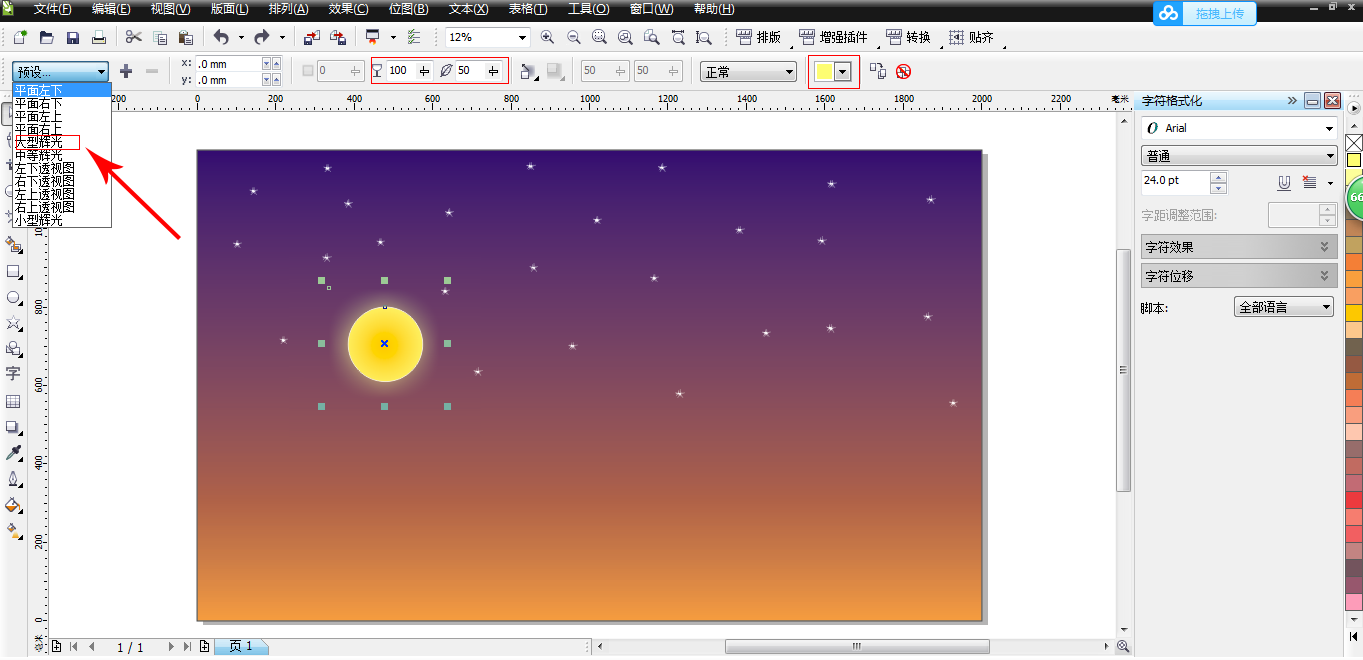
Task: Select the Text tool (字)
Action: pyautogui.click(x=13, y=374)
